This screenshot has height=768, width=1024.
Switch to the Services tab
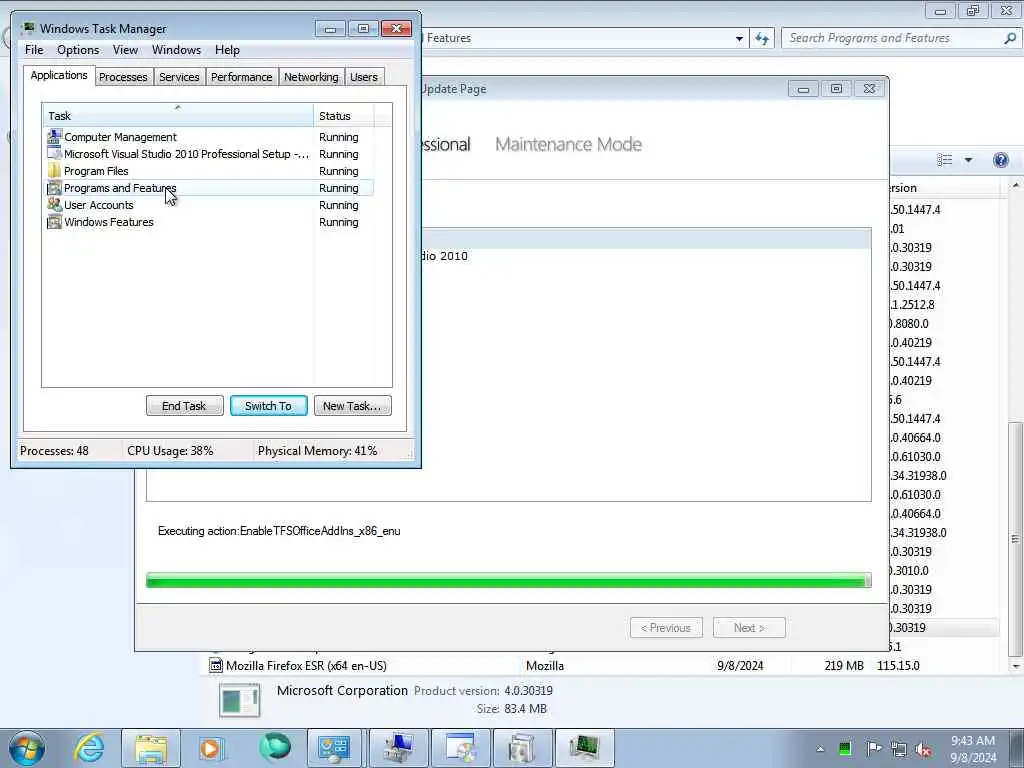179,77
